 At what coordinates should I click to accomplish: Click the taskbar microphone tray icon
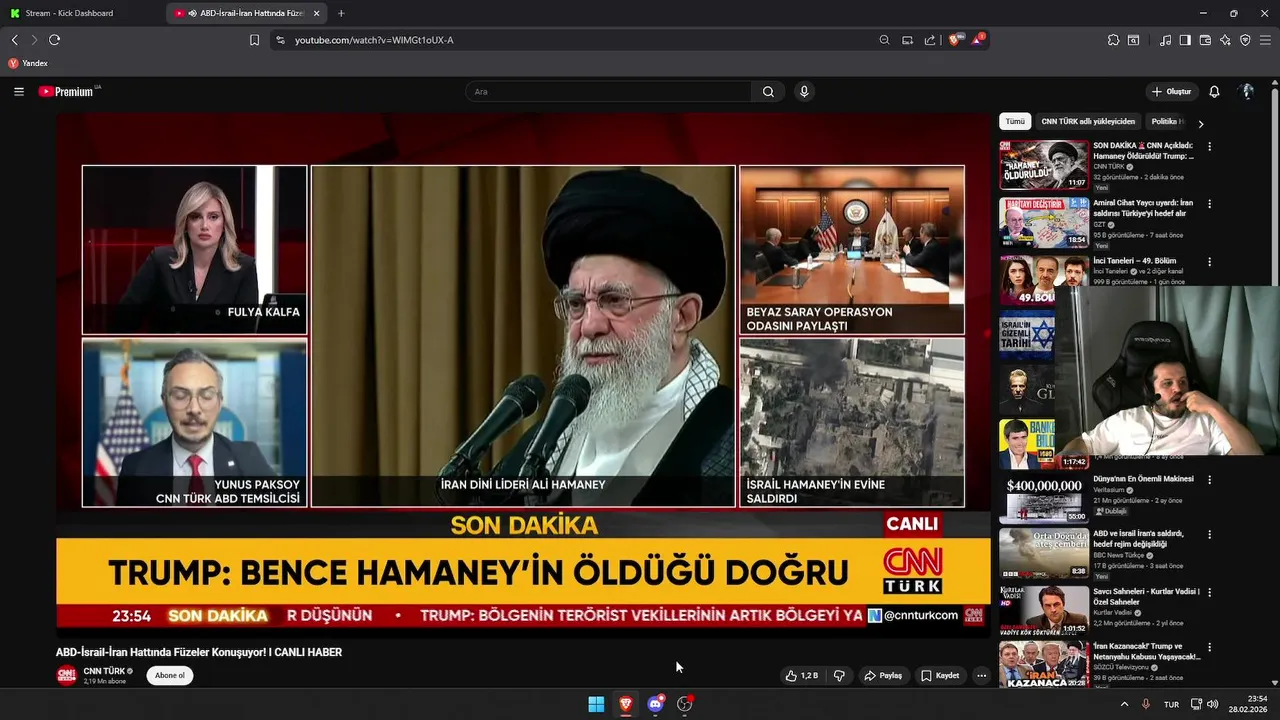click(1146, 704)
